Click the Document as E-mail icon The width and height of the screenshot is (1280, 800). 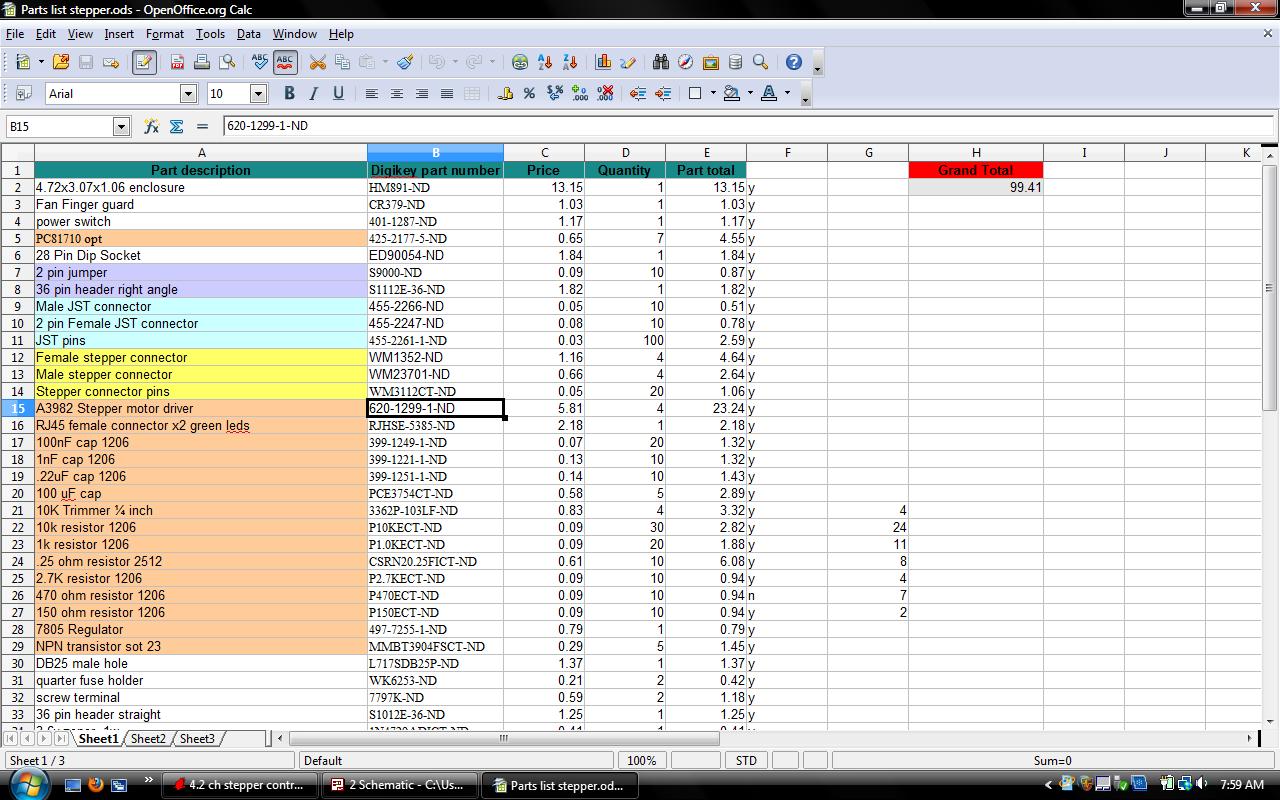point(111,62)
